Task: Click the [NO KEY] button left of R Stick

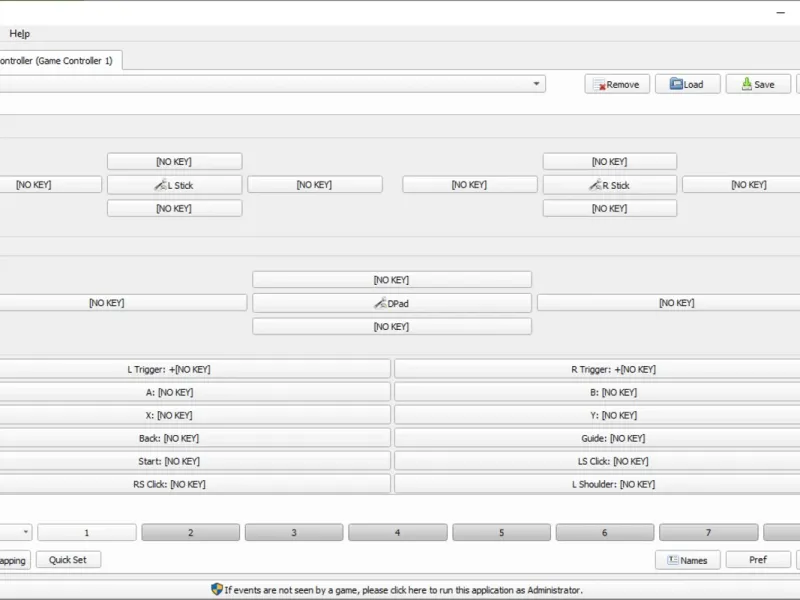Action: click(469, 184)
